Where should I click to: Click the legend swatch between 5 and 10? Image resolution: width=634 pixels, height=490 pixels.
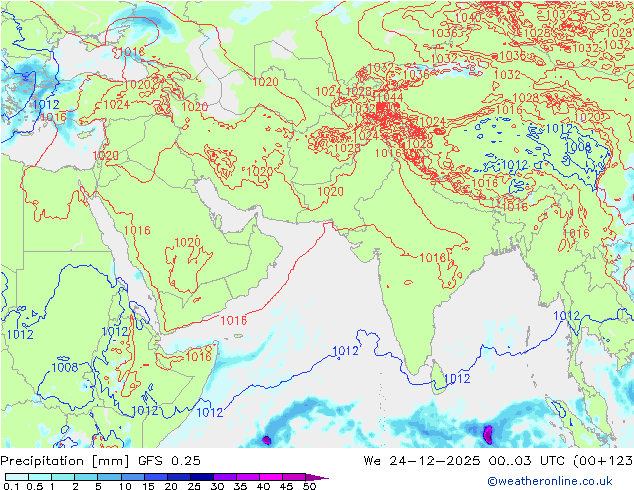coord(109,477)
